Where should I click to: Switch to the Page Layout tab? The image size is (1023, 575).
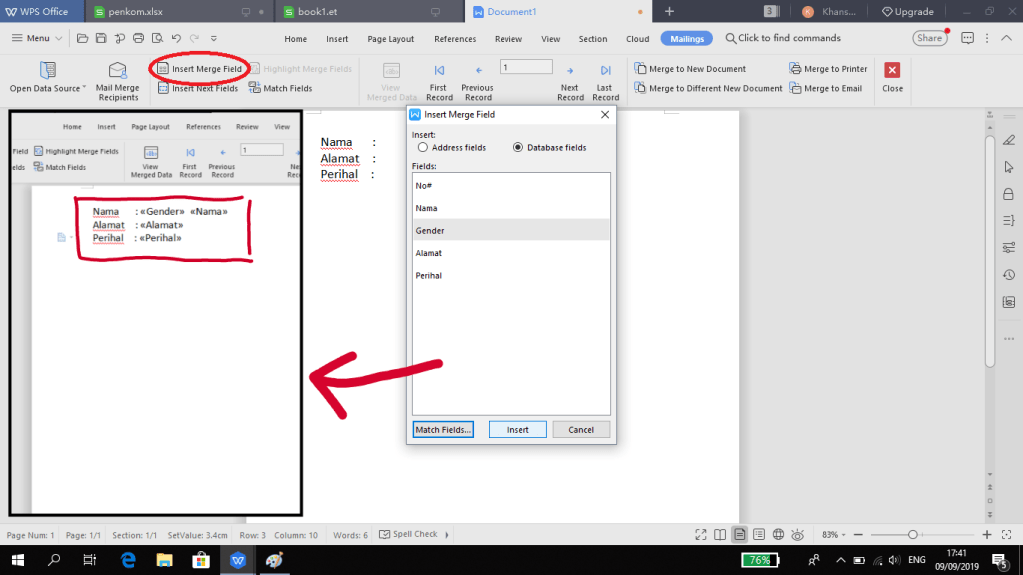[x=390, y=39]
